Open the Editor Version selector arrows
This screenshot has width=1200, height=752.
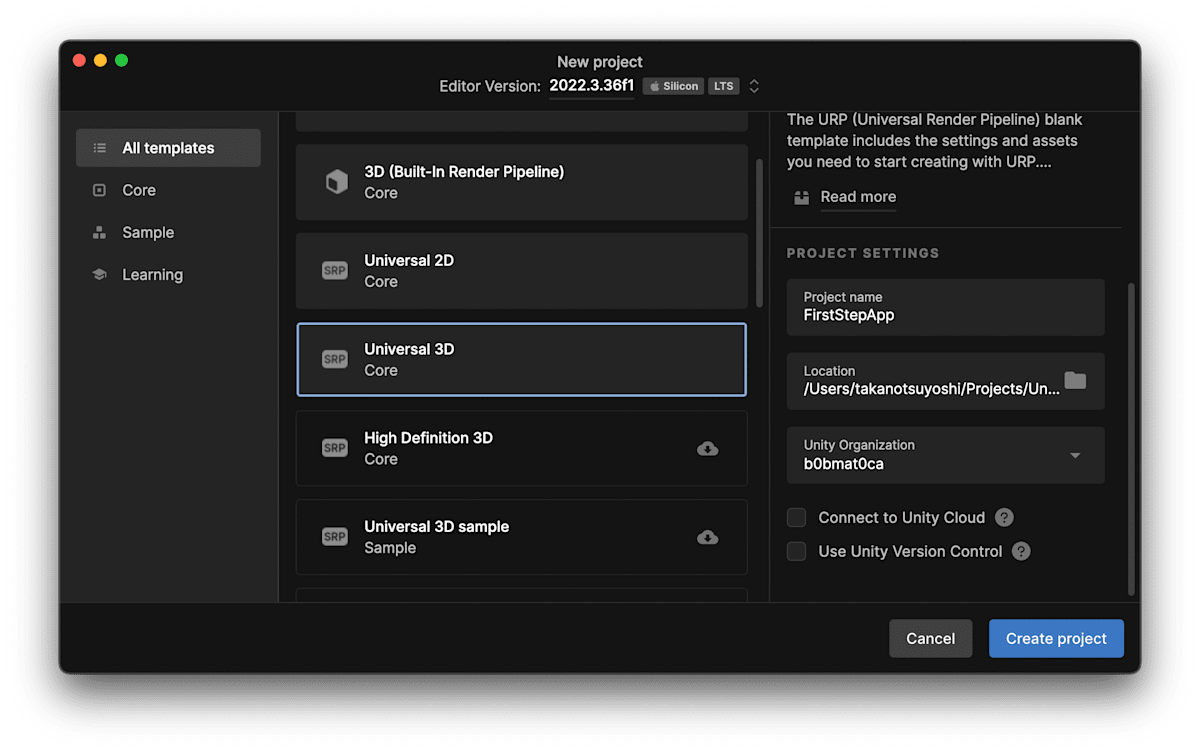tap(754, 86)
